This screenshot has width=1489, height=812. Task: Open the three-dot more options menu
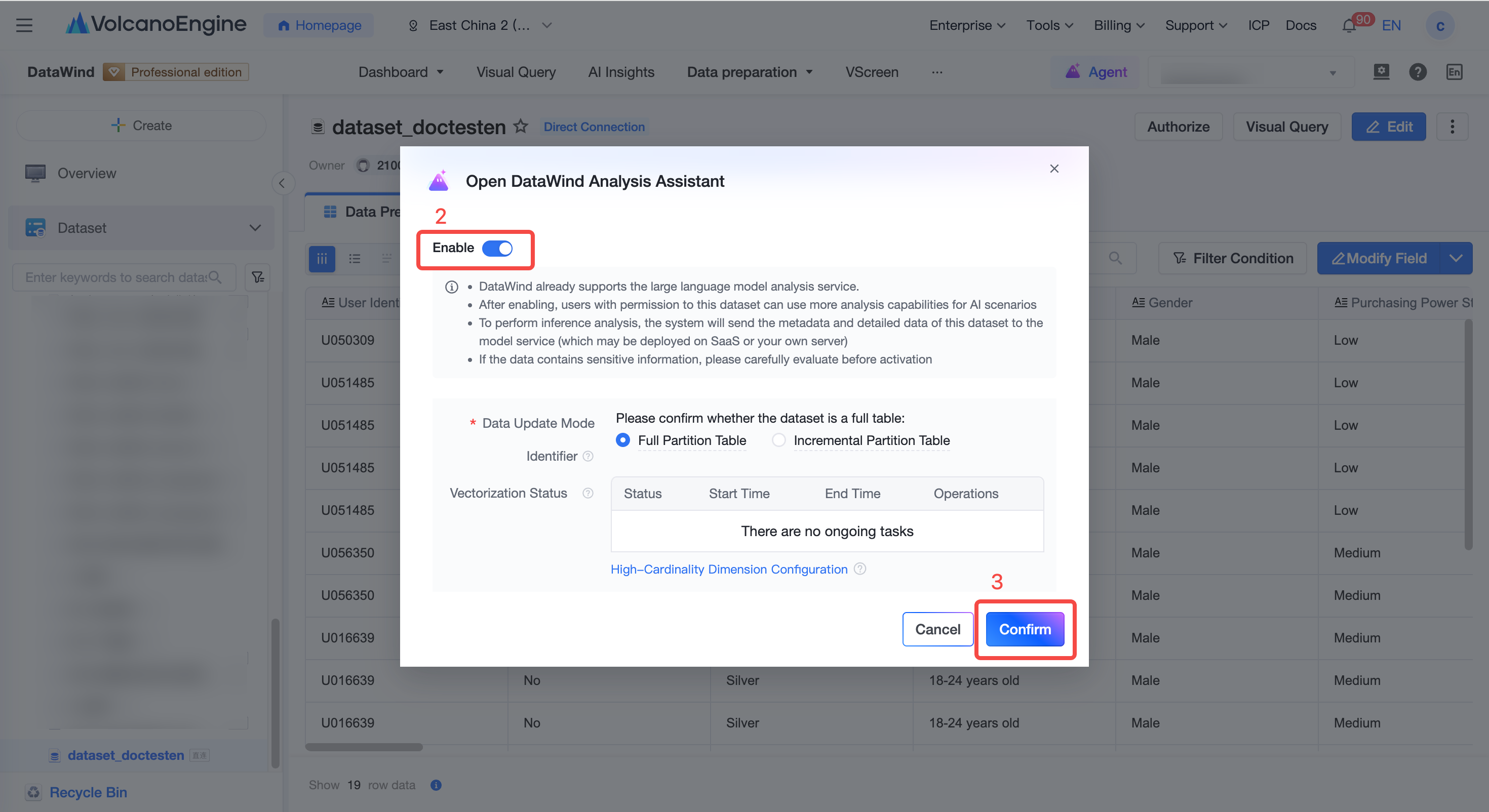[1452, 127]
